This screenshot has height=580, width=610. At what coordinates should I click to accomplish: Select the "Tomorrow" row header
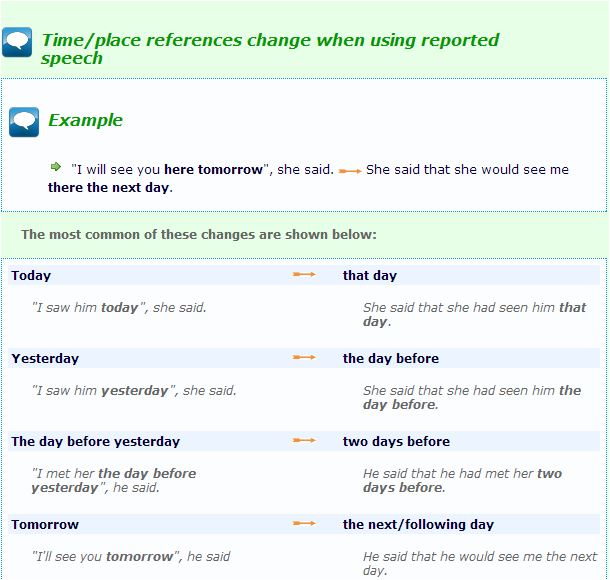(45, 525)
